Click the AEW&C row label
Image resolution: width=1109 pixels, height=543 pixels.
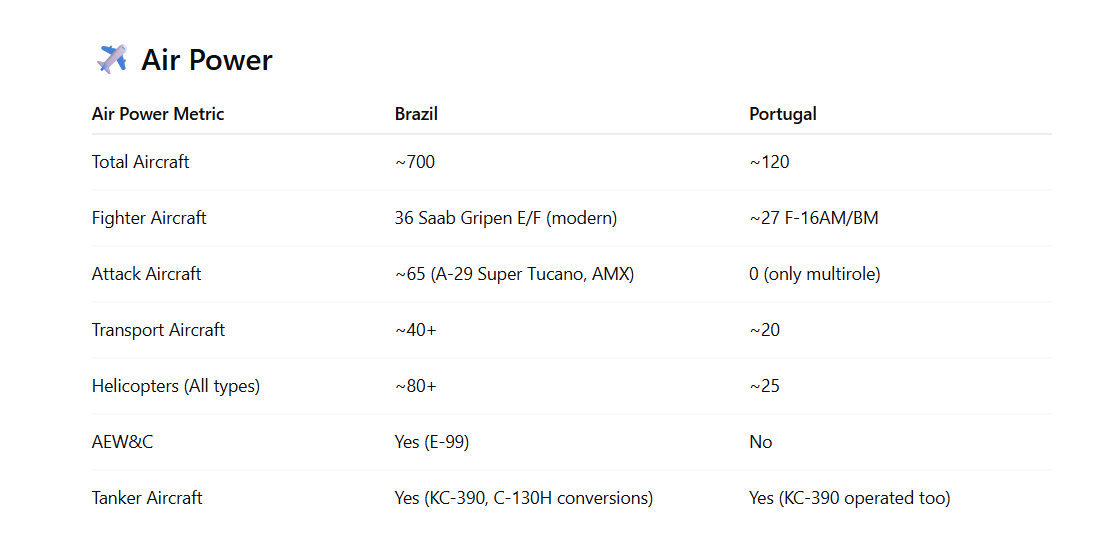tap(122, 442)
